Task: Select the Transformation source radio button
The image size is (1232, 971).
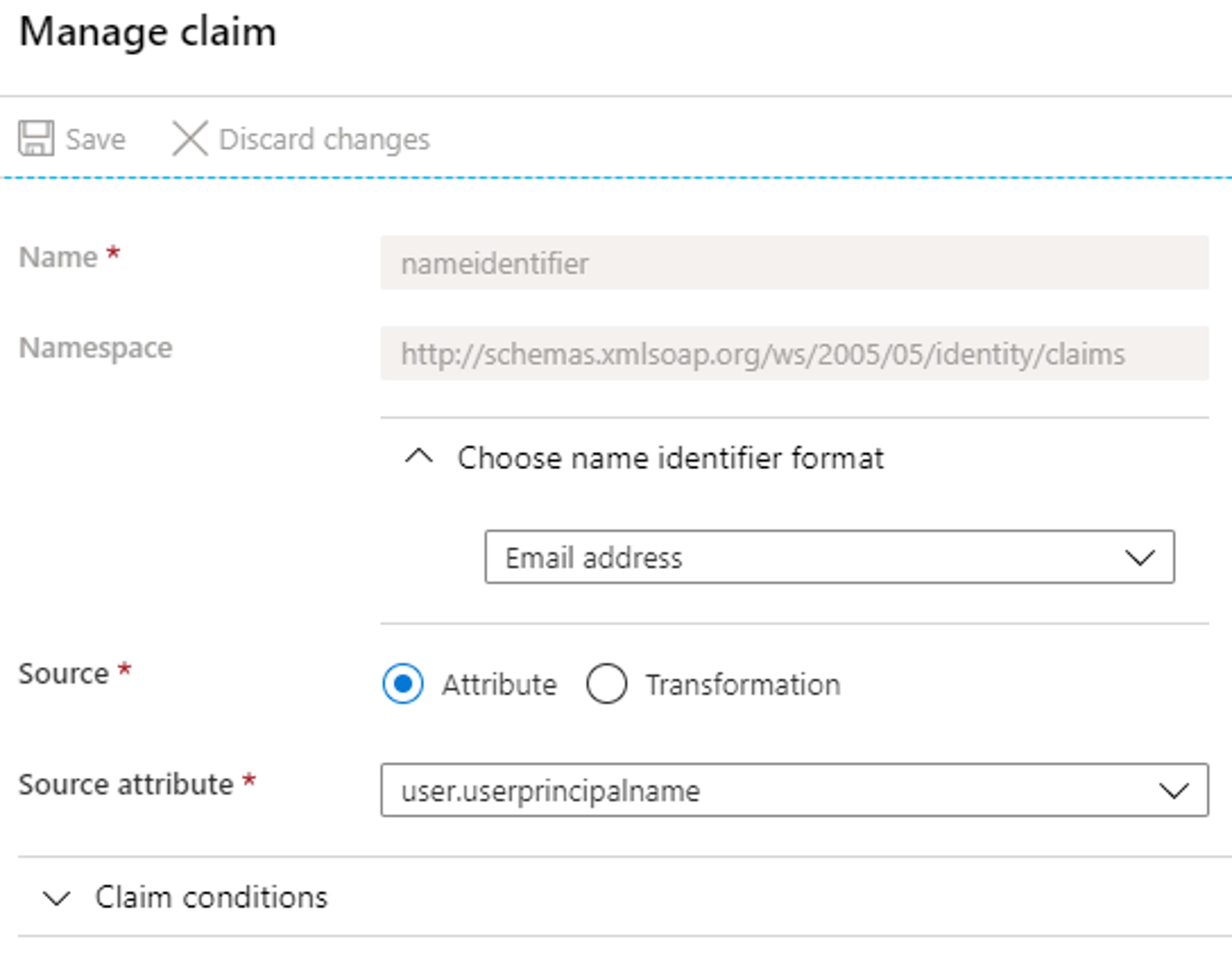Action: 606,684
